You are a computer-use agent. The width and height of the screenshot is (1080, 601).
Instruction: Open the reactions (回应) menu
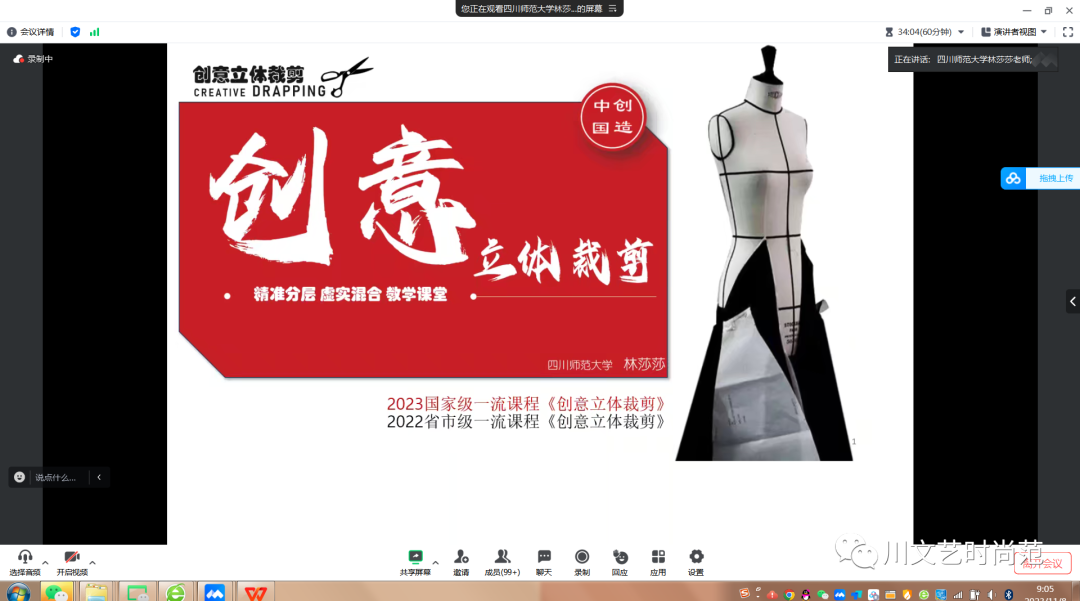coord(620,561)
